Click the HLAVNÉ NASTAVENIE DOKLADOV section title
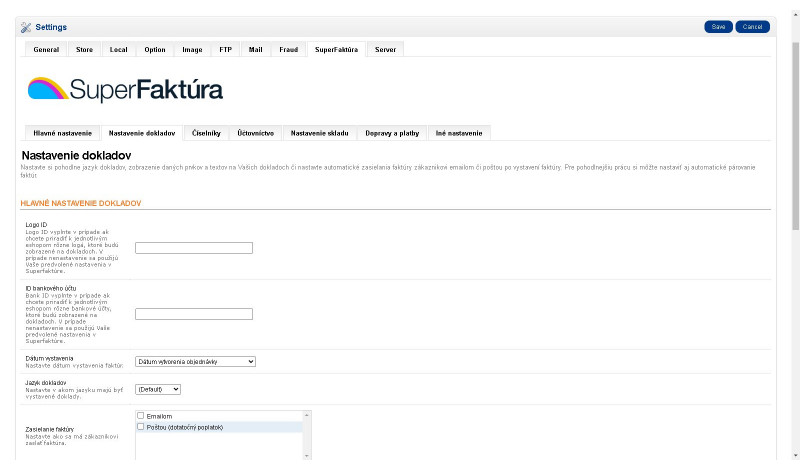 [x=81, y=203]
